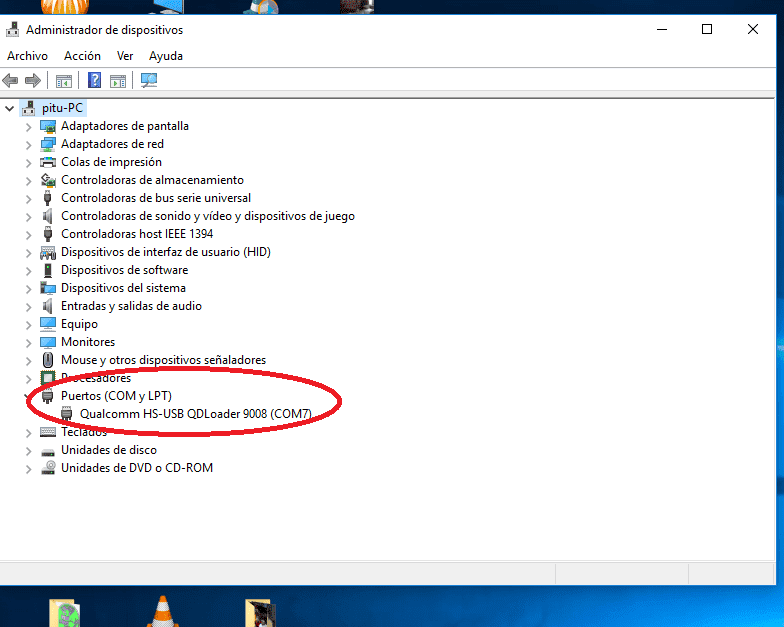Expand Controladoras de sonido y vídeo category
The height and width of the screenshot is (627, 784).
pos(28,217)
